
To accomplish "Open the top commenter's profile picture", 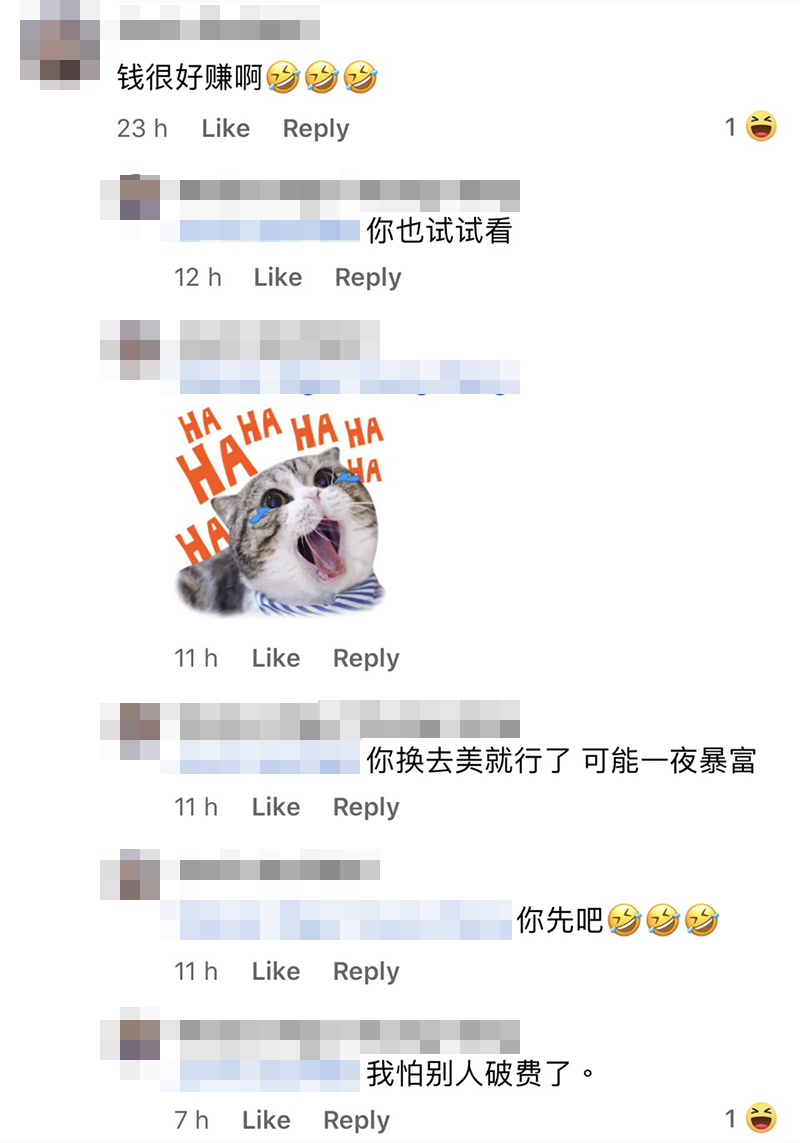I will pyautogui.click(x=60, y=44).
